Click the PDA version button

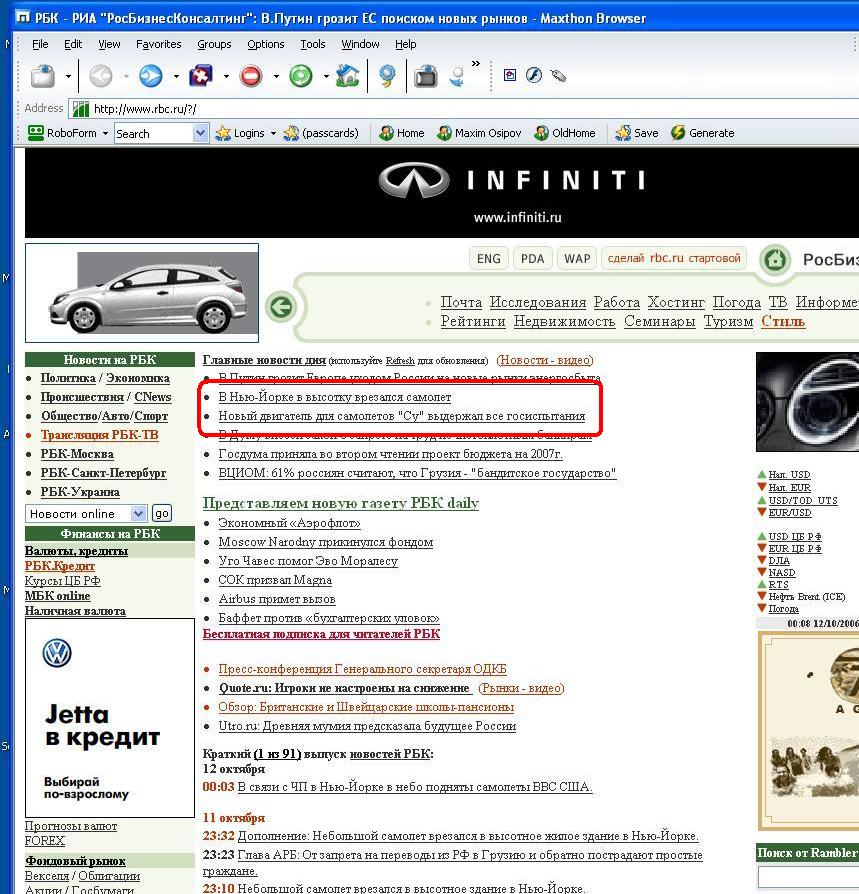(532, 258)
